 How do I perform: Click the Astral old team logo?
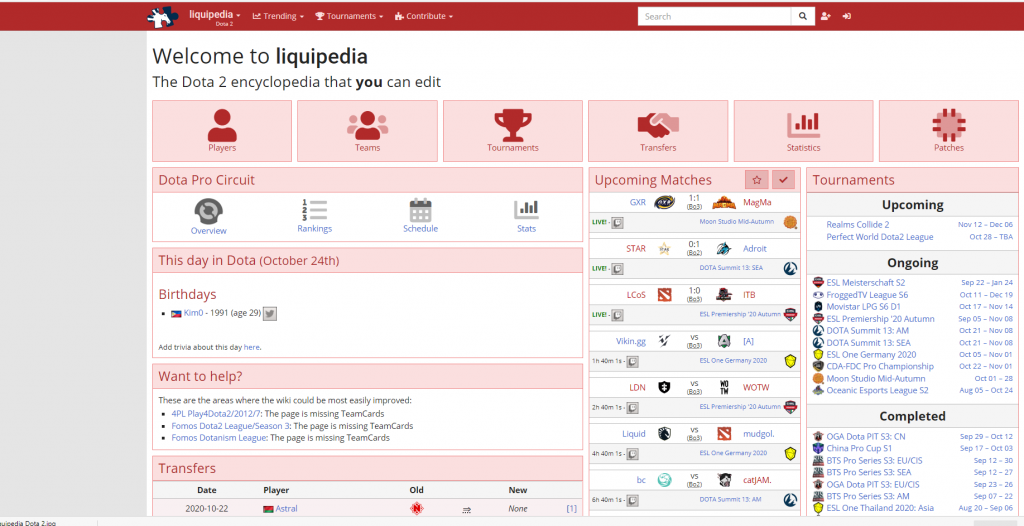click(417, 508)
